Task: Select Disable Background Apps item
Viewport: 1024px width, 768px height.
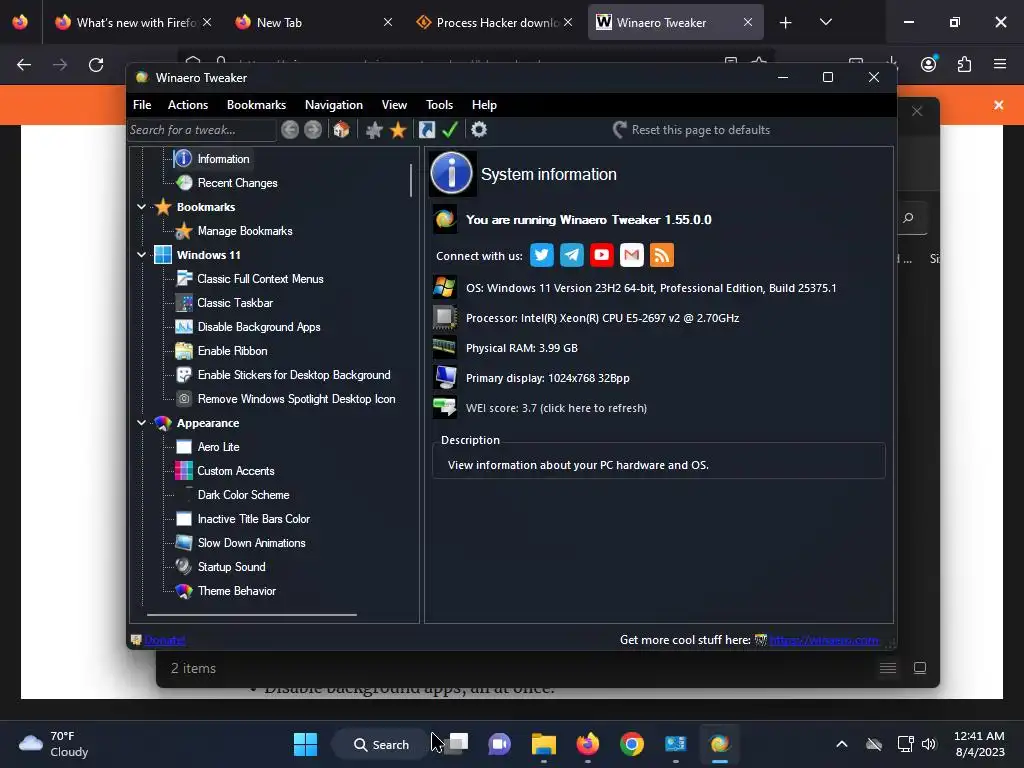Action: [259, 327]
